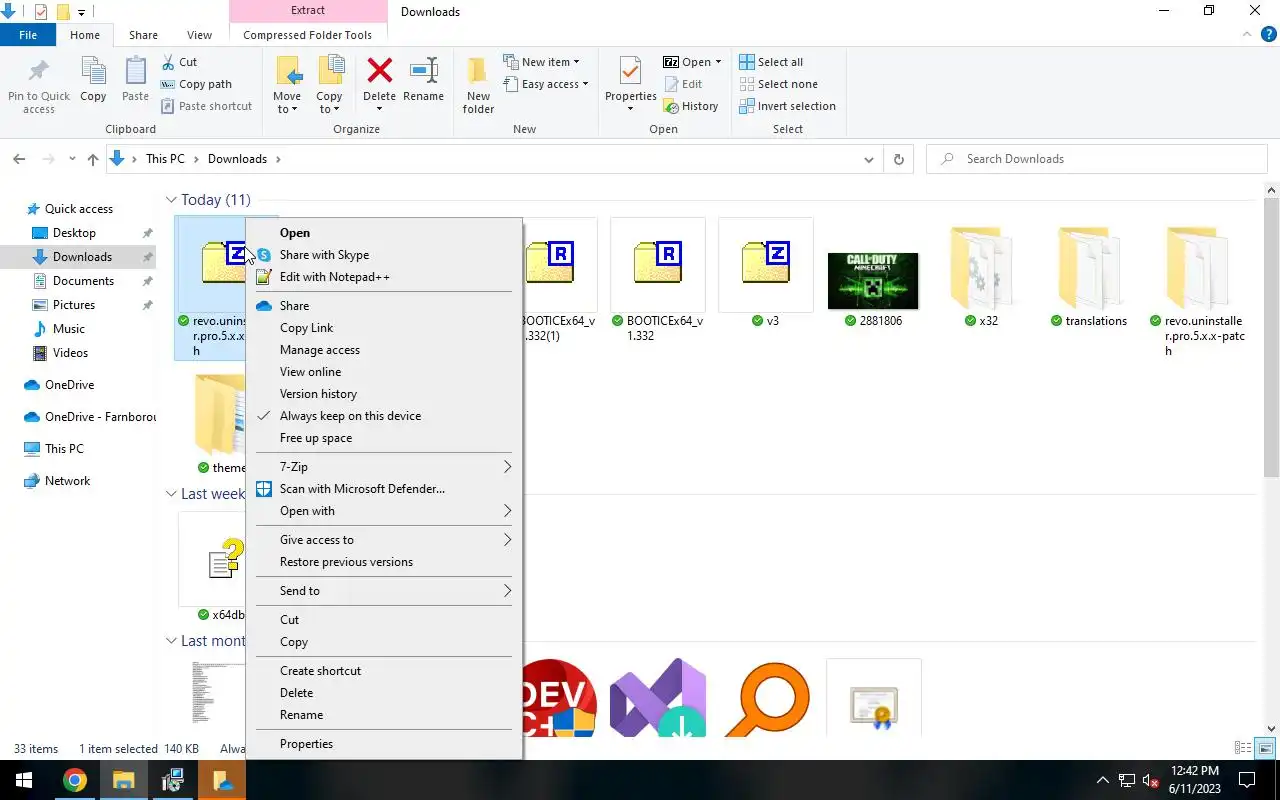Choose Create shortcut in context menu
The height and width of the screenshot is (800, 1280).
click(384, 671)
